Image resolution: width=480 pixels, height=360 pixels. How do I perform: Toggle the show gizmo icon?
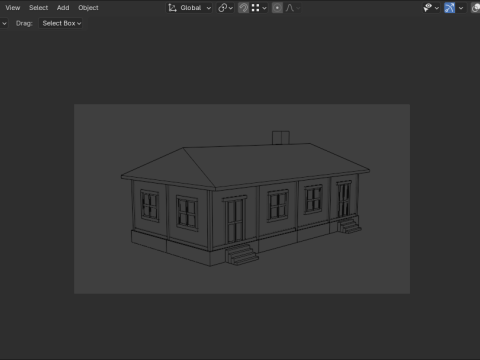(x=449, y=8)
